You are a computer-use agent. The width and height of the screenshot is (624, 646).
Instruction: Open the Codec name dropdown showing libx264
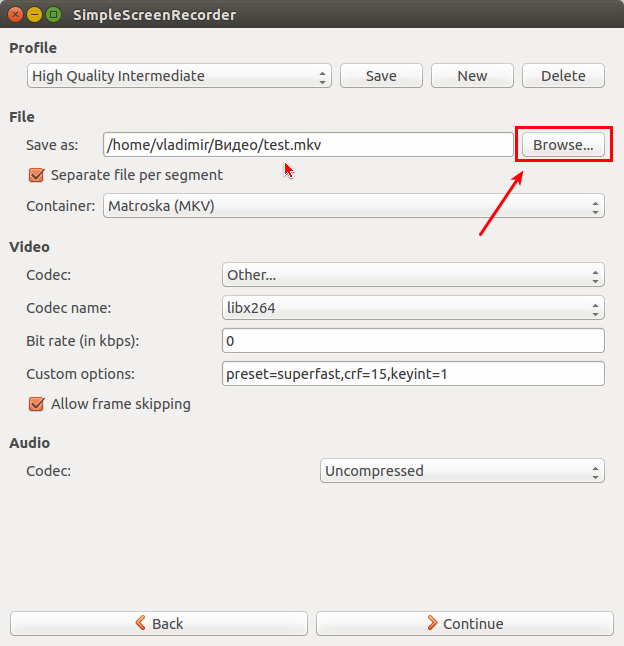click(413, 308)
